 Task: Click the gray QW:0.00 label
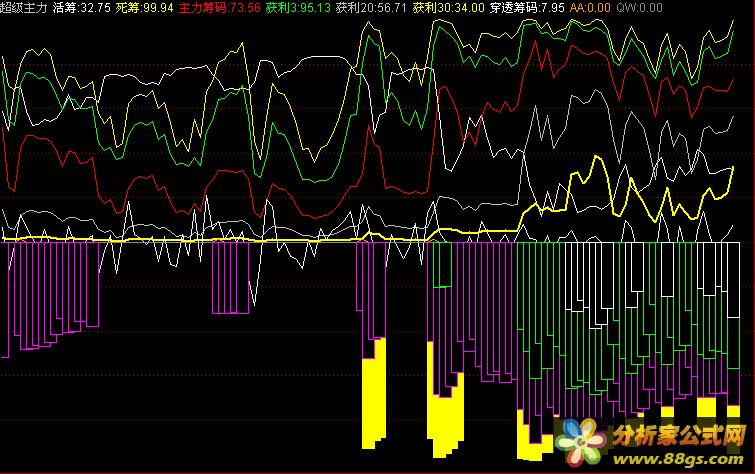(639, 8)
